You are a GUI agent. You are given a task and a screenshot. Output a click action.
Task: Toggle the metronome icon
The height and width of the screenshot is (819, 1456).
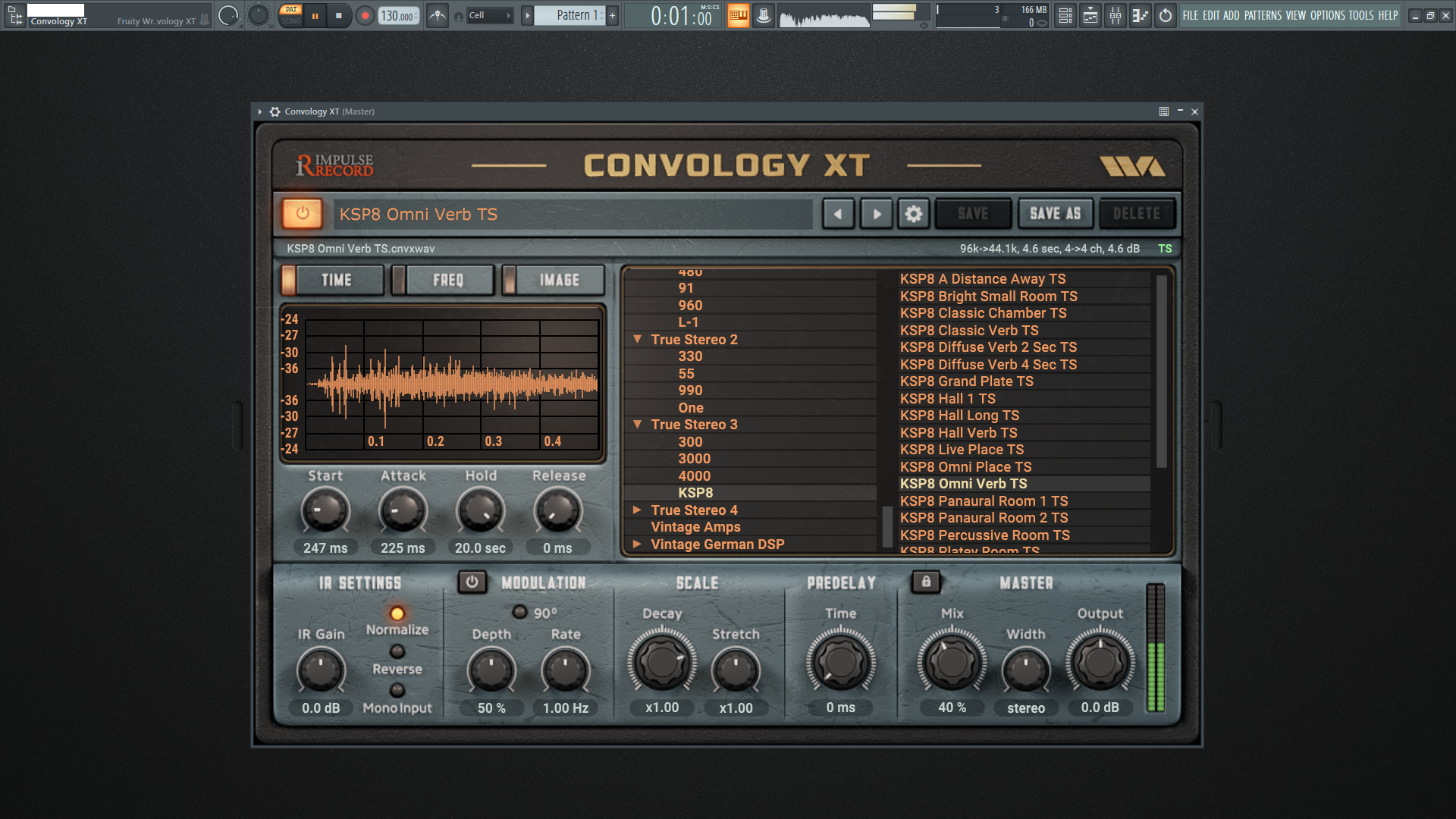coord(438,15)
